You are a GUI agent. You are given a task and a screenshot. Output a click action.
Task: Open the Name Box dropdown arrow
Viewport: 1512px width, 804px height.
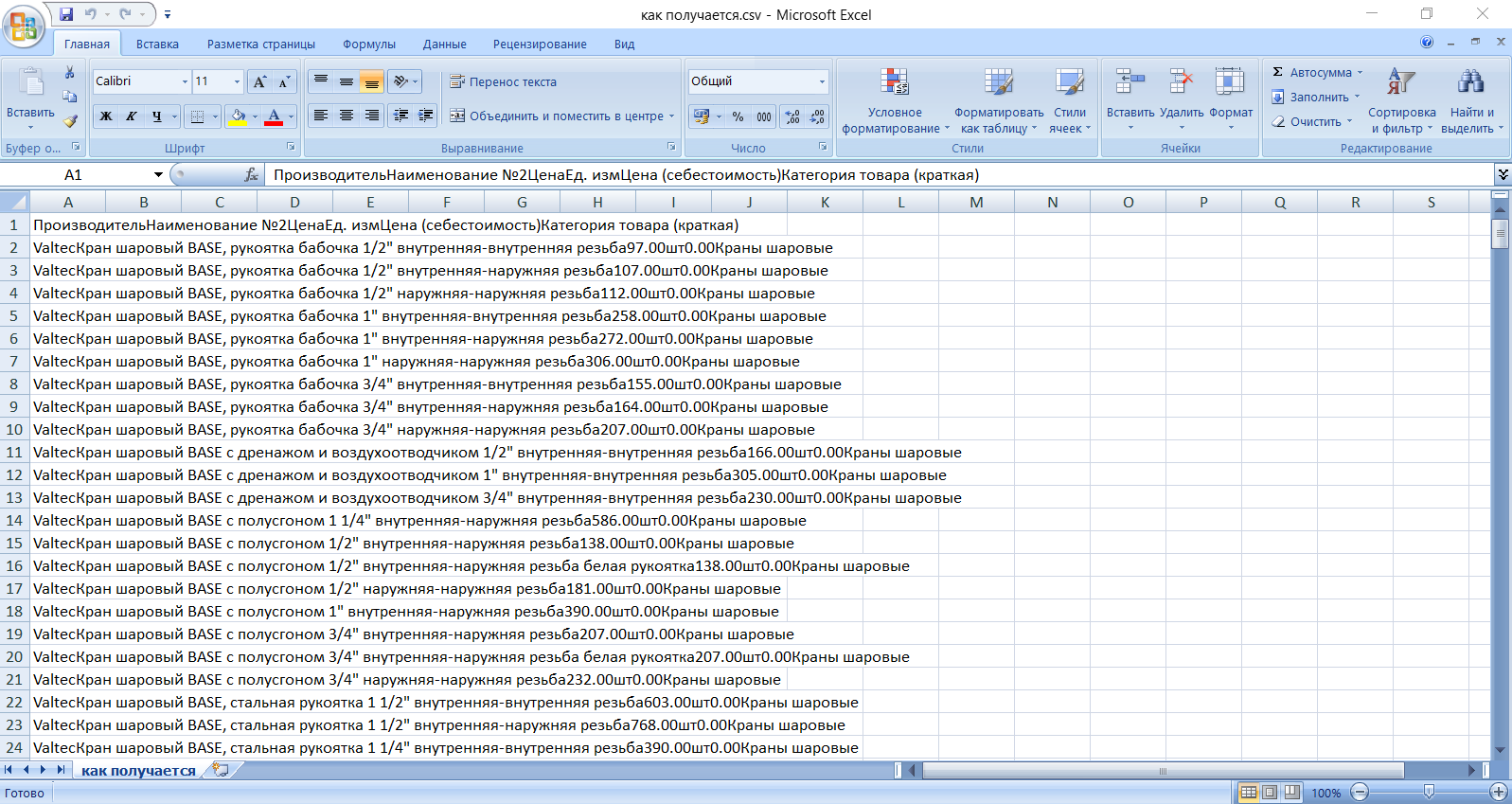158,174
